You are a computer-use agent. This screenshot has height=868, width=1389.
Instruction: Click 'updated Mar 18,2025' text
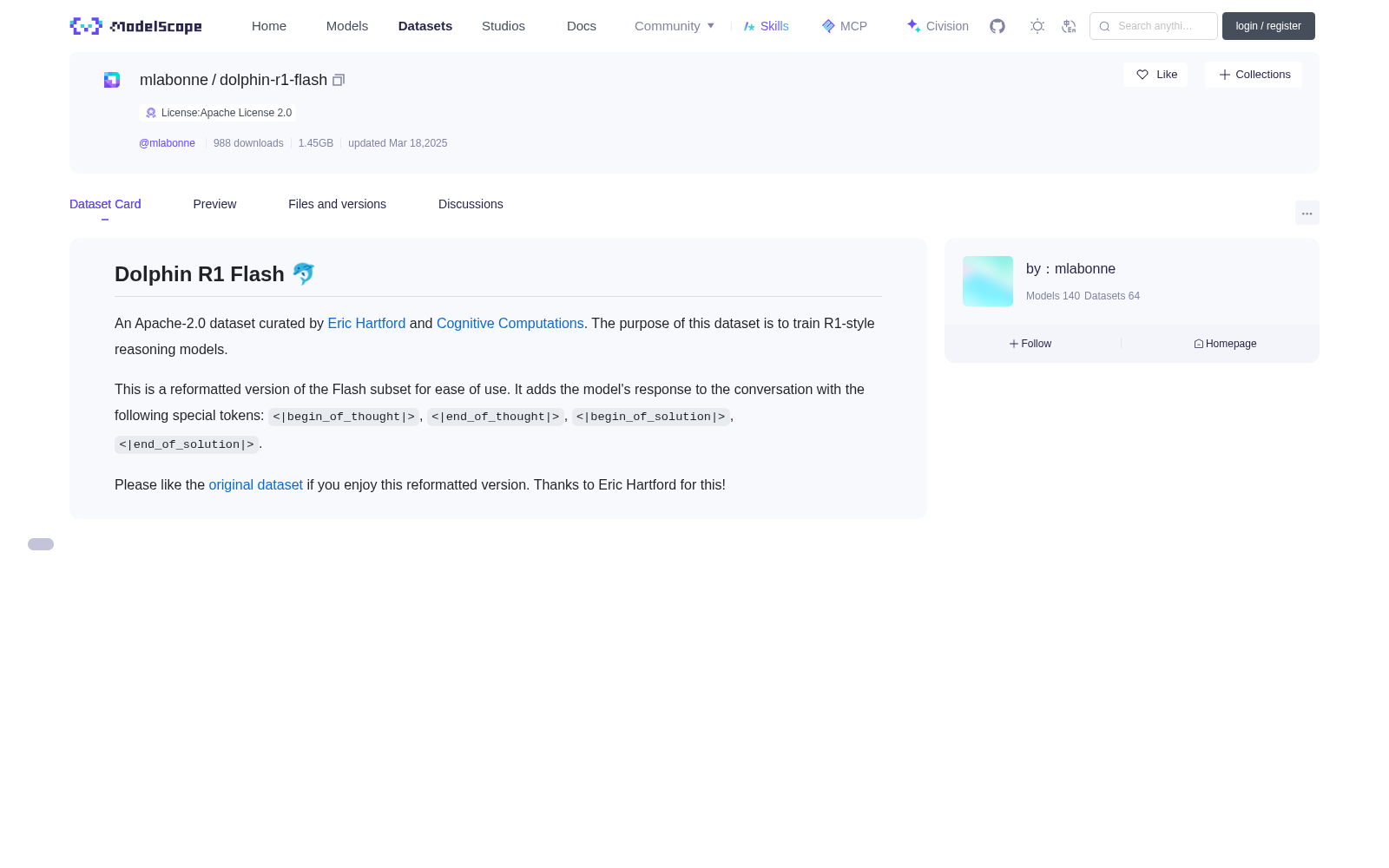coord(398,143)
